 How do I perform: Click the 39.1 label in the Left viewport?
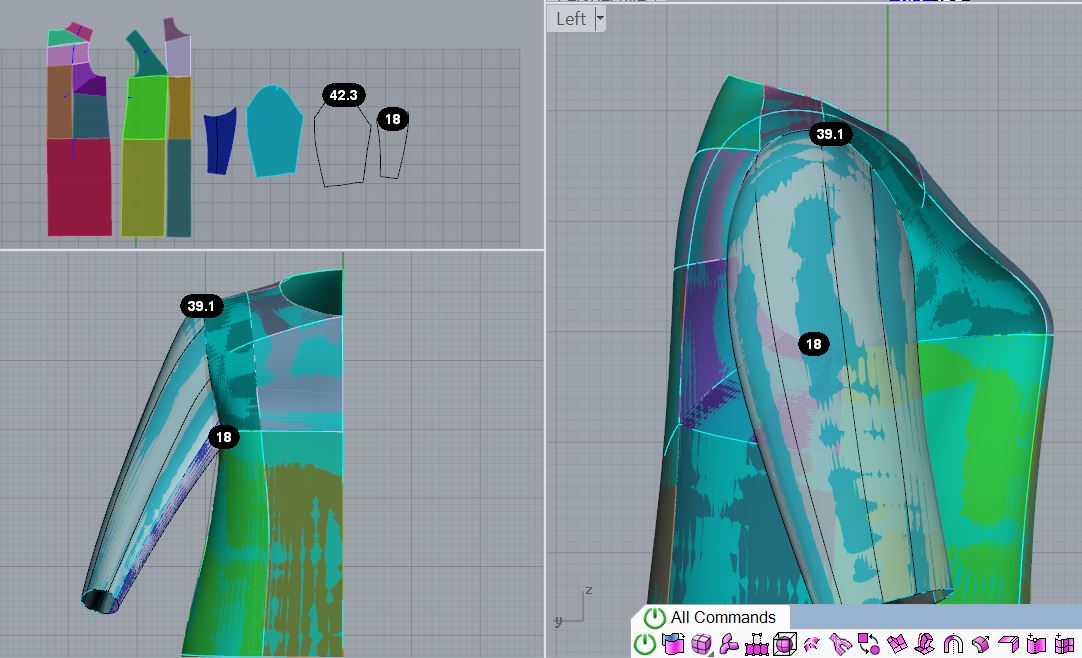click(830, 134)
